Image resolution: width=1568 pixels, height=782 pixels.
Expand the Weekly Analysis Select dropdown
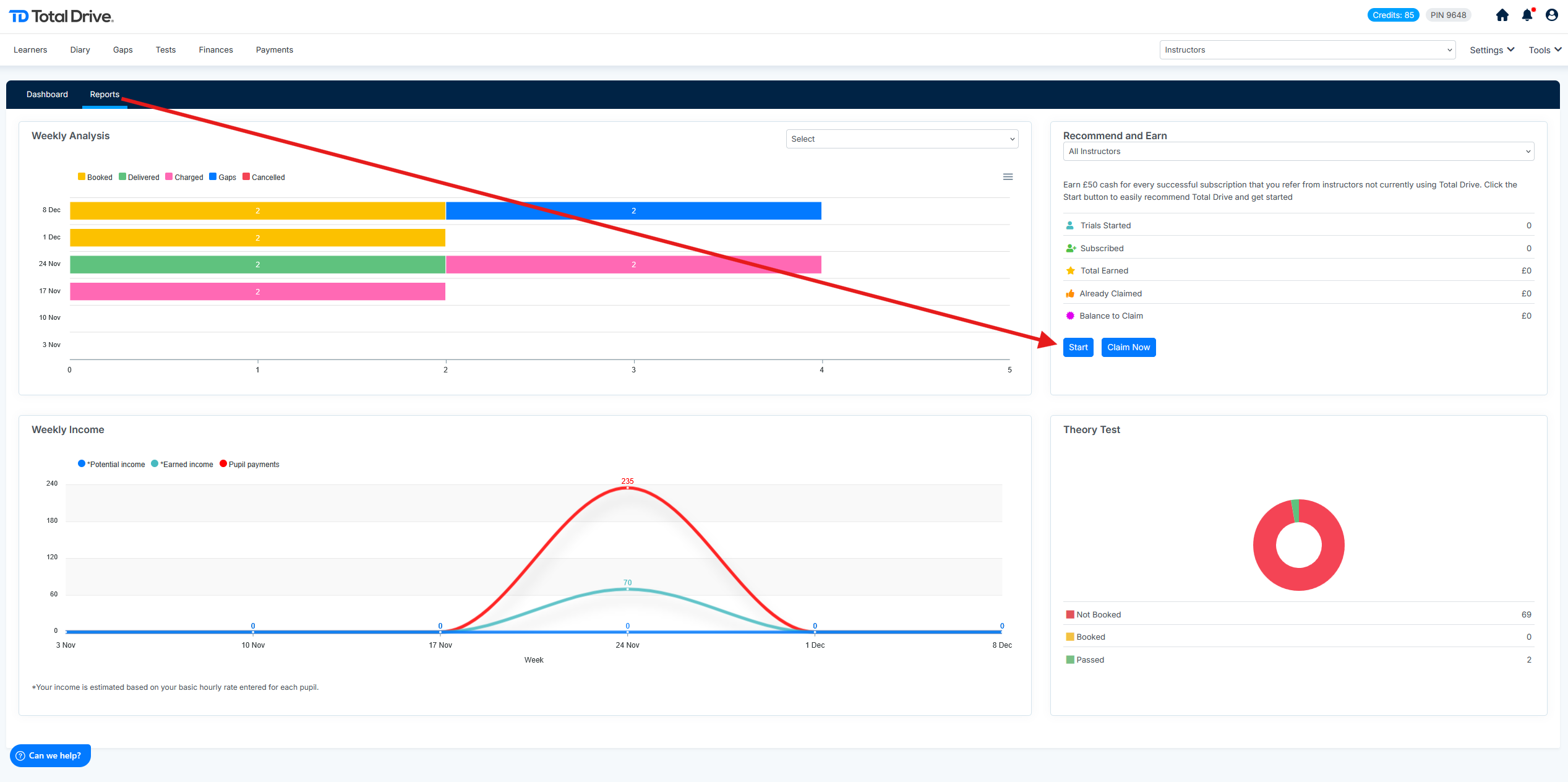901,139
